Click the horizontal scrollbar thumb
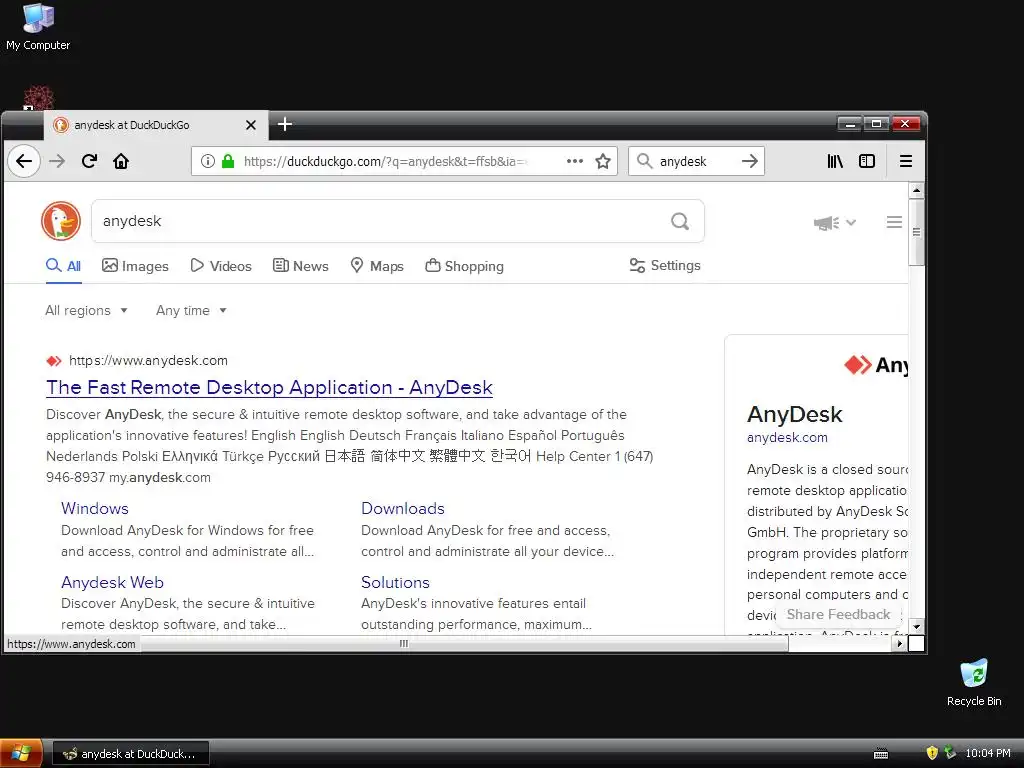The width and height of the screenshot is (1024, 768). [404, 643]
